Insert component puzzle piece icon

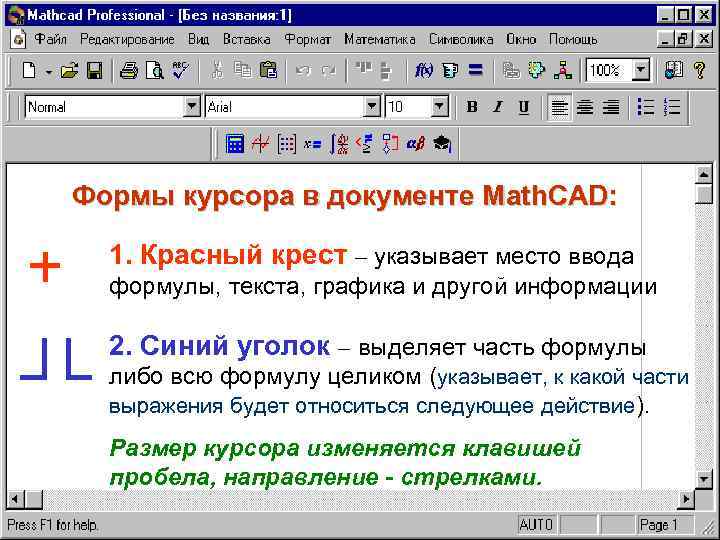pos(536,71)
